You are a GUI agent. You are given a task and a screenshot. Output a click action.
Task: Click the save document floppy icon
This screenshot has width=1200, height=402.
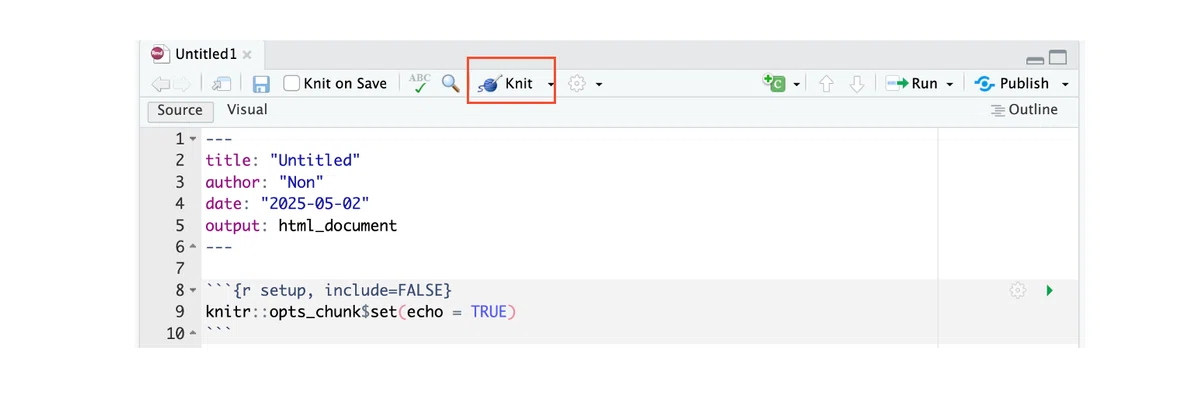pos(261,84)
